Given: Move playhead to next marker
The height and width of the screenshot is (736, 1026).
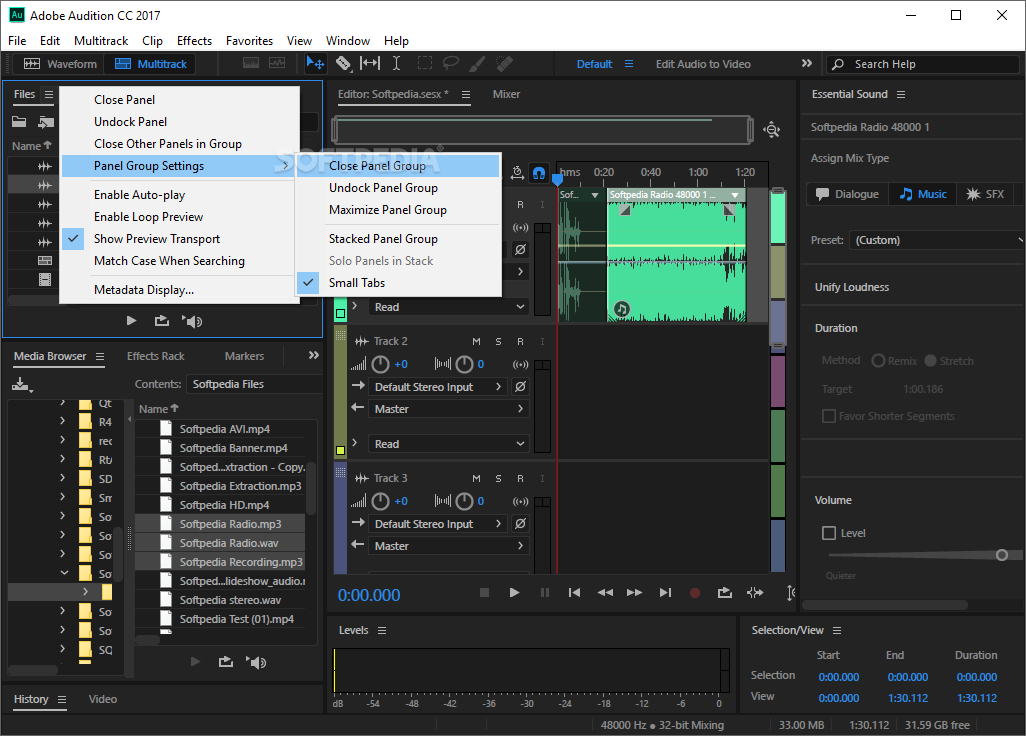Looking at the screenshot, I should click(x=665, y=593).
